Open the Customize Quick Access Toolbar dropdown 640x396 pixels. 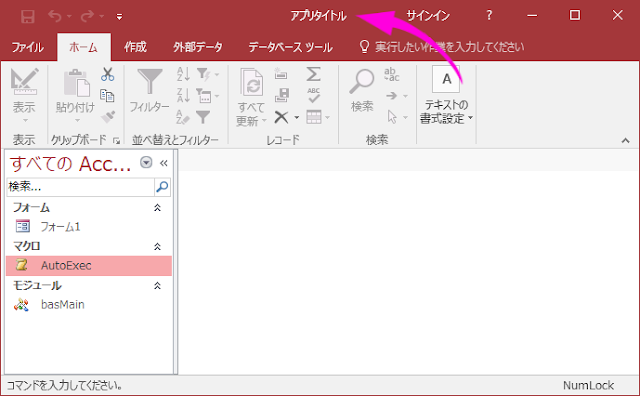(119, 17)
